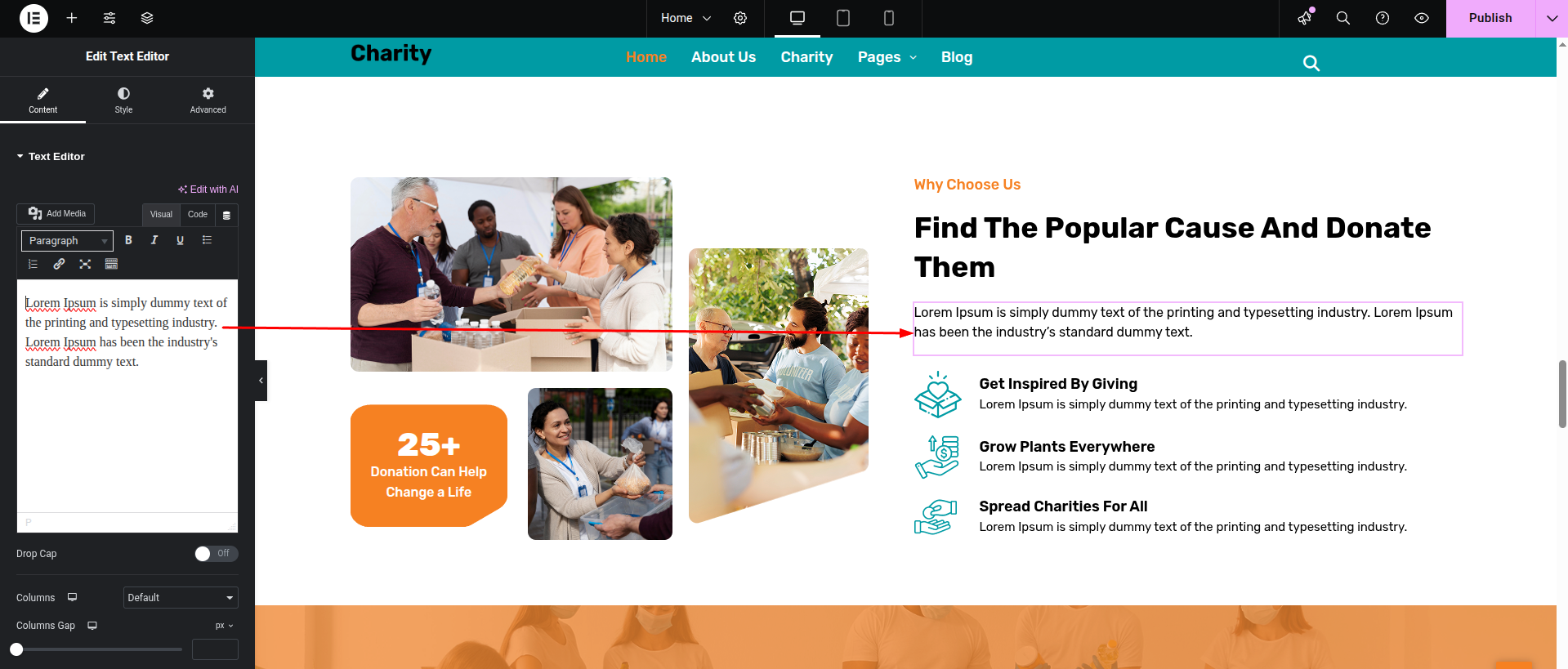This screenshot has width=1568, height=669.
Task: Click the Elementor logo icon
Action: pos(34,18)
